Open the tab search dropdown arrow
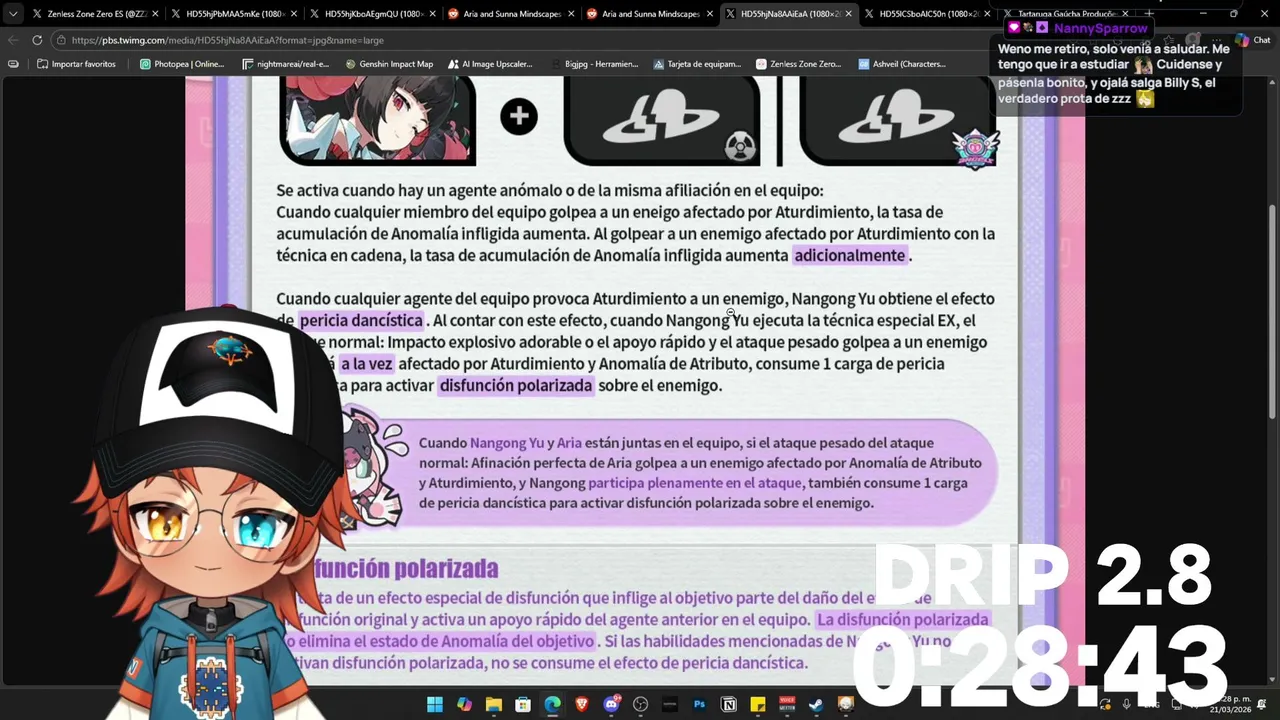The height and width of the screenshot is (720, 1280). pos(12,14)
